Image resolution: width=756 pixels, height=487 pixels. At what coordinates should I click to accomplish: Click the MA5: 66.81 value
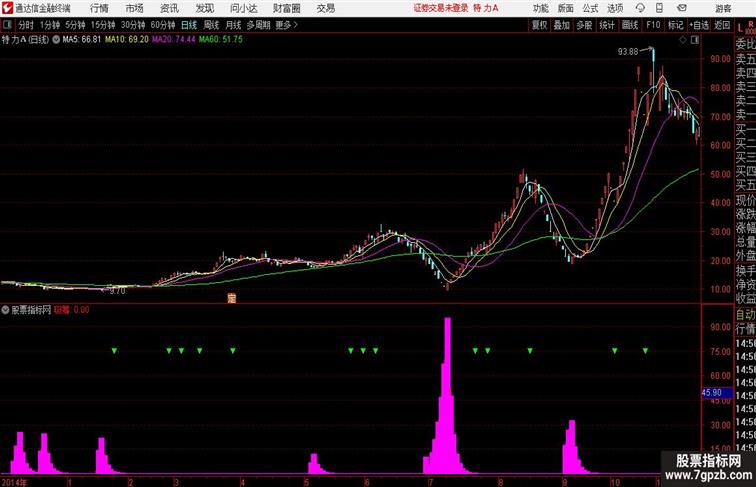click(81, 40)
